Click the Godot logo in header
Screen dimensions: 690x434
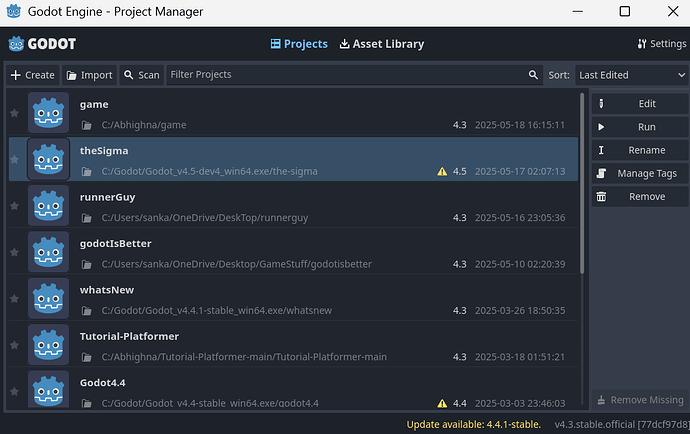click(x=42, y=44)
